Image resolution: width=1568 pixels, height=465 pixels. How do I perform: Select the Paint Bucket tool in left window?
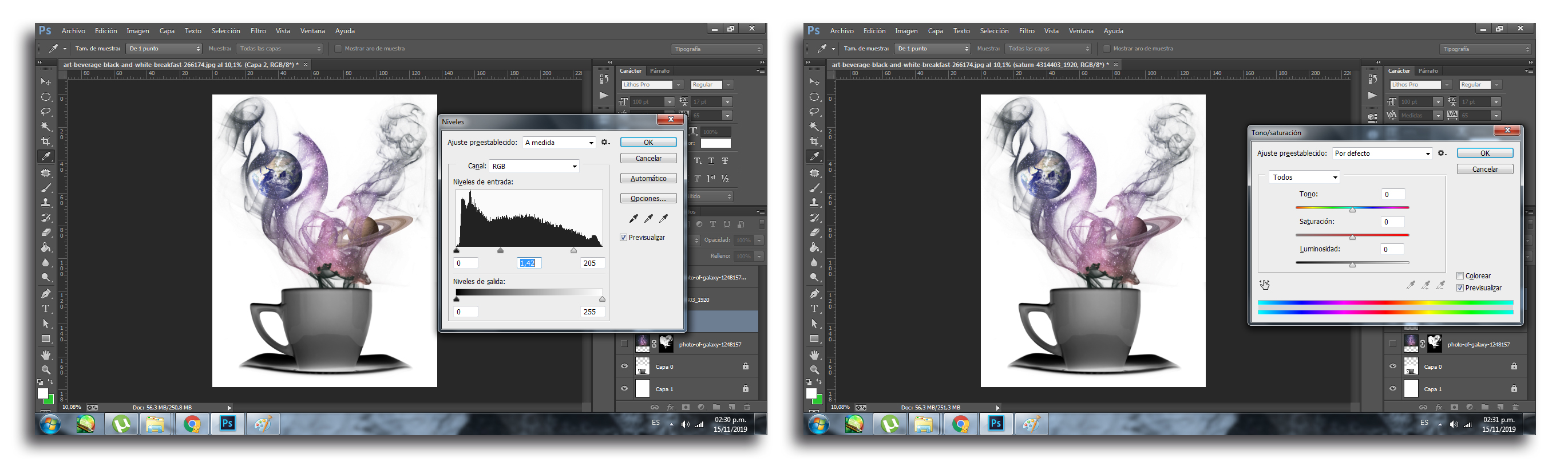click(x=46, y=247)
